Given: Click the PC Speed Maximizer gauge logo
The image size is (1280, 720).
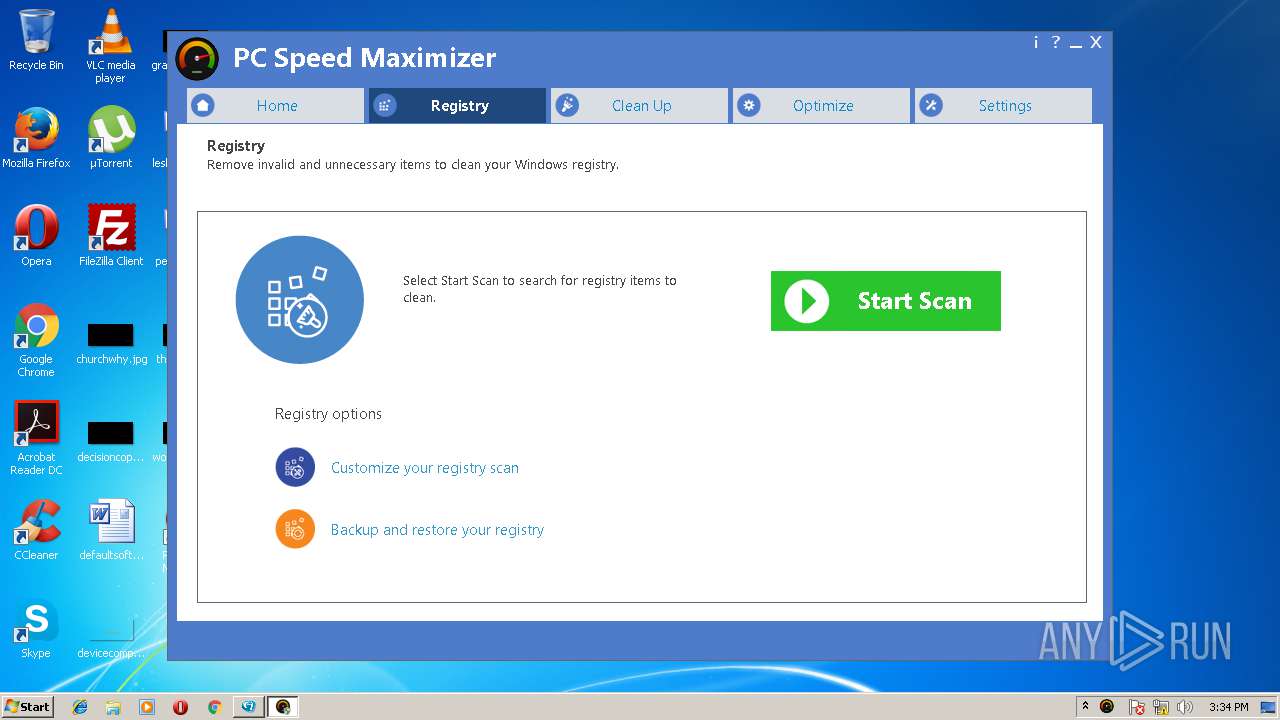Looking at the screenshot, I should pos(196,59).
